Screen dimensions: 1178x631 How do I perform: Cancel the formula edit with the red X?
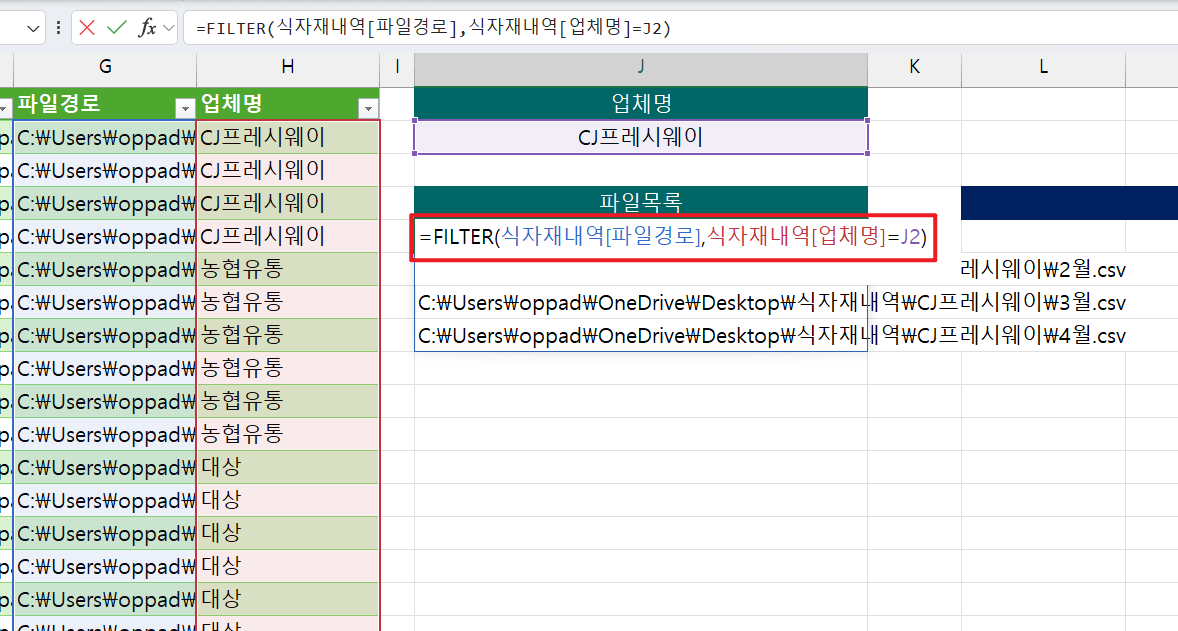coord(87,29)
